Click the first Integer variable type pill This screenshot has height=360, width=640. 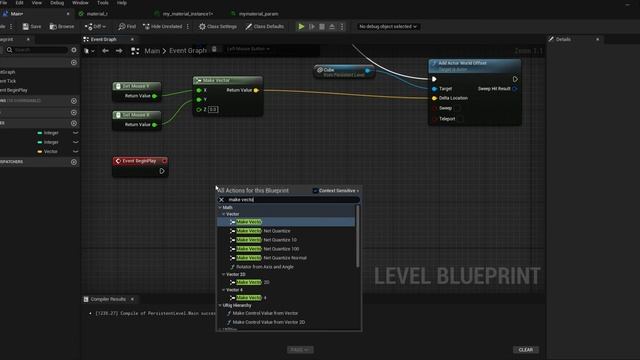coord(40,133)
